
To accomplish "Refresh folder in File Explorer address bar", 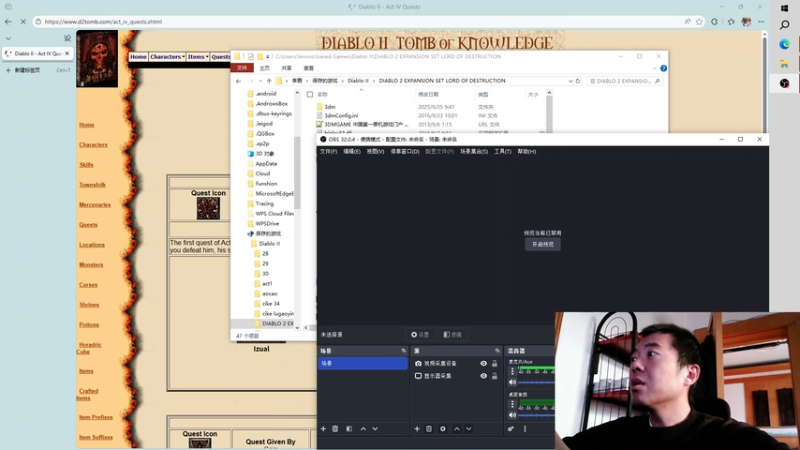I will coord(578,81).
